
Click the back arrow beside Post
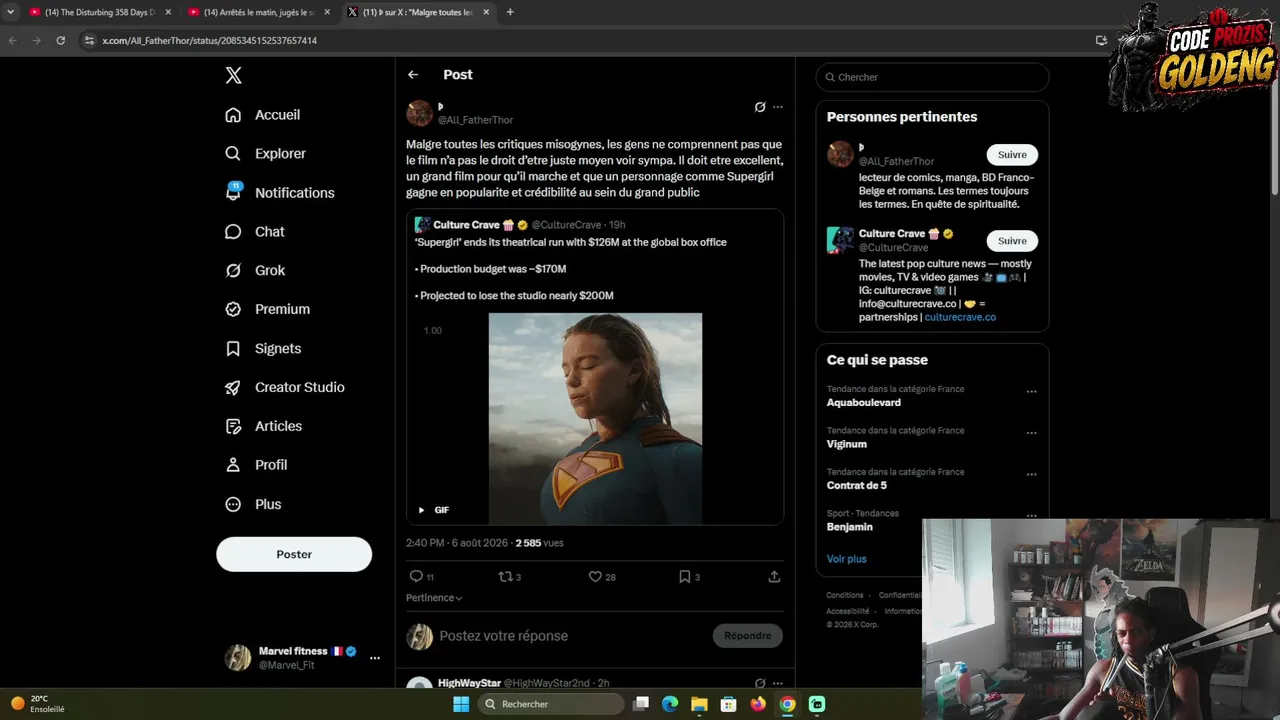[413, 75]
